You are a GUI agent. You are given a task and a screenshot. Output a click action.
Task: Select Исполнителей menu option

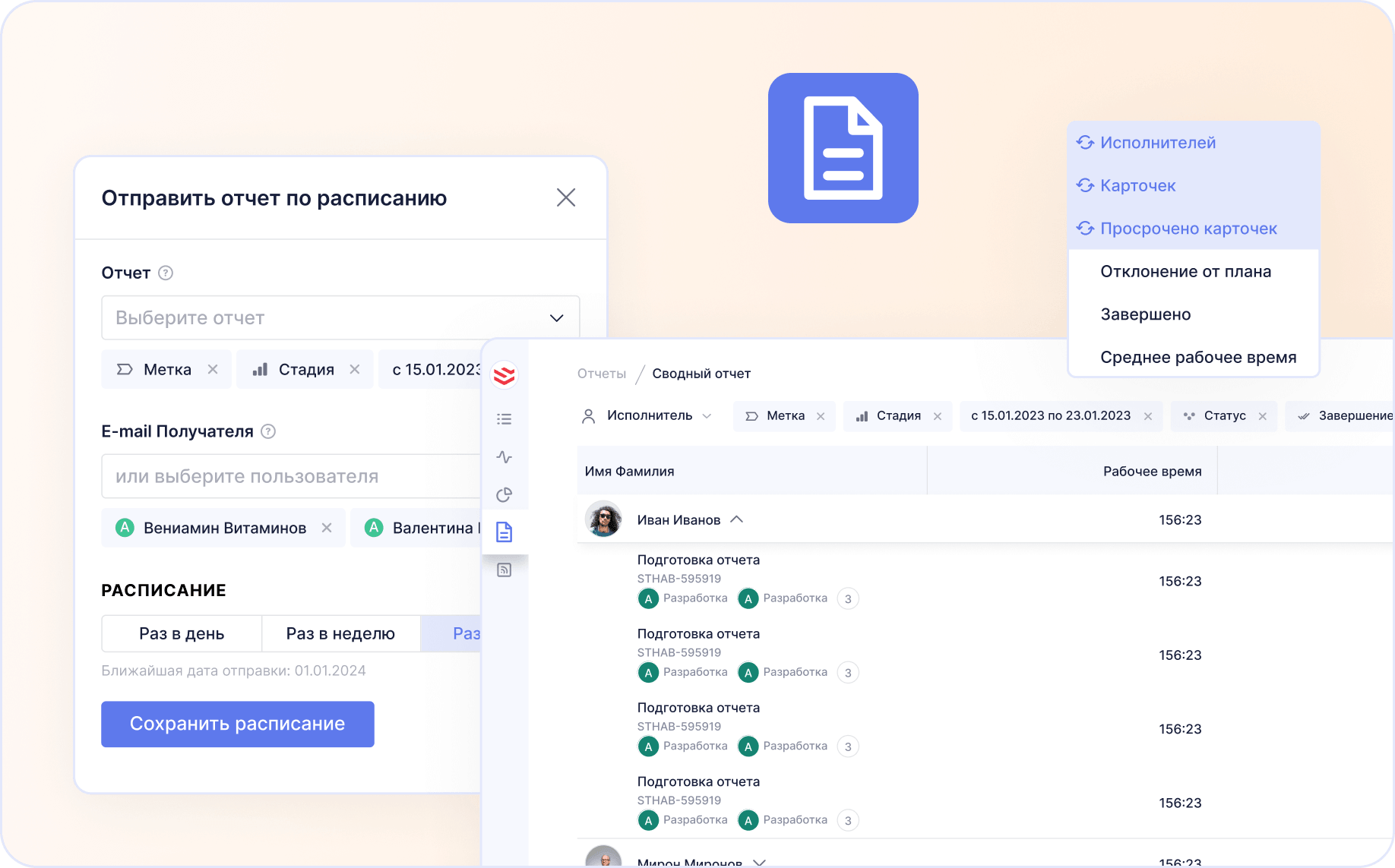click(x=1193, y=143)
